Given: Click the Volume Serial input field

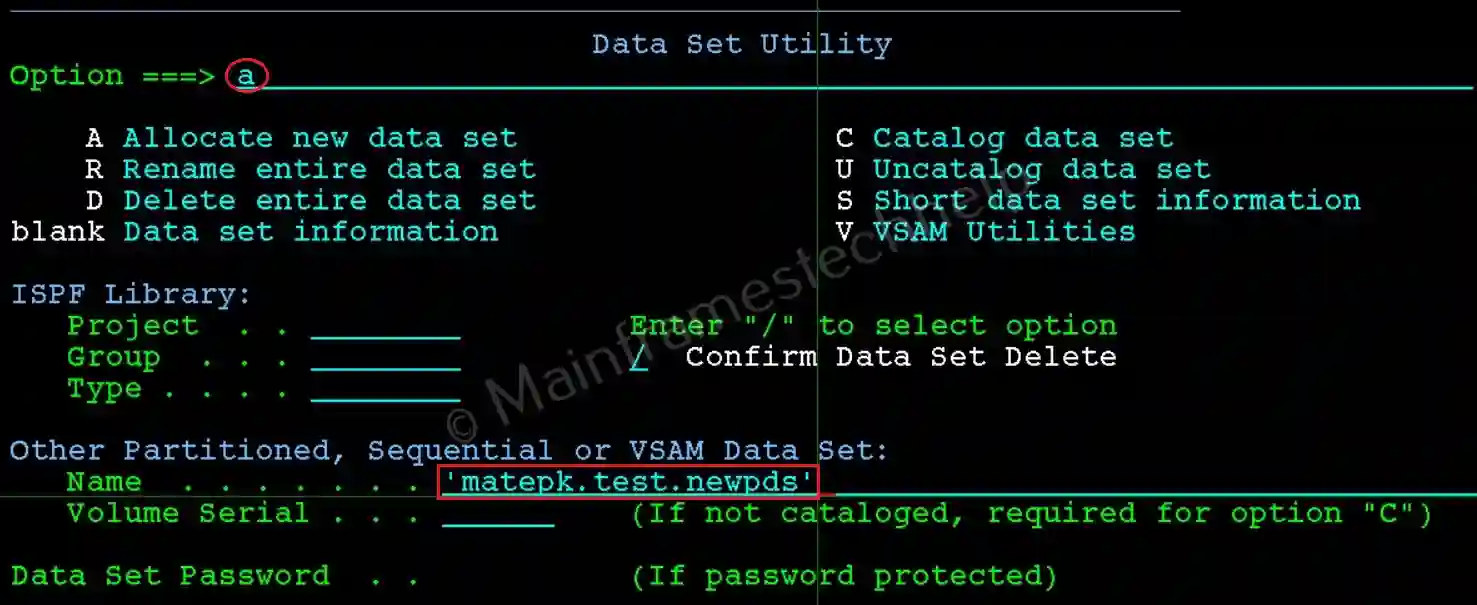Looking at the screenshot, I should tap(498, 514).
